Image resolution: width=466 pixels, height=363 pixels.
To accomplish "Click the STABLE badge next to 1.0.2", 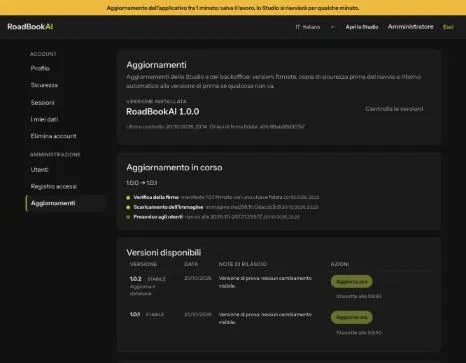I will click(x=156, y=279).
